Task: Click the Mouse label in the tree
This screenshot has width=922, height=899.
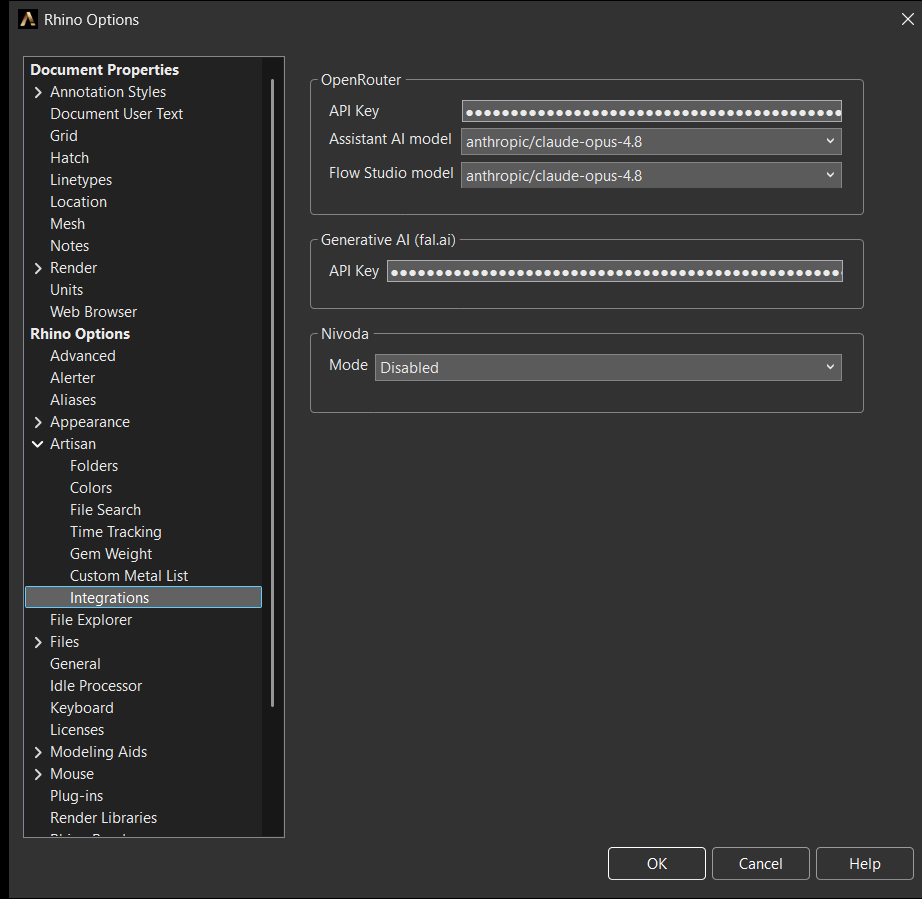Action: [72, 774]
